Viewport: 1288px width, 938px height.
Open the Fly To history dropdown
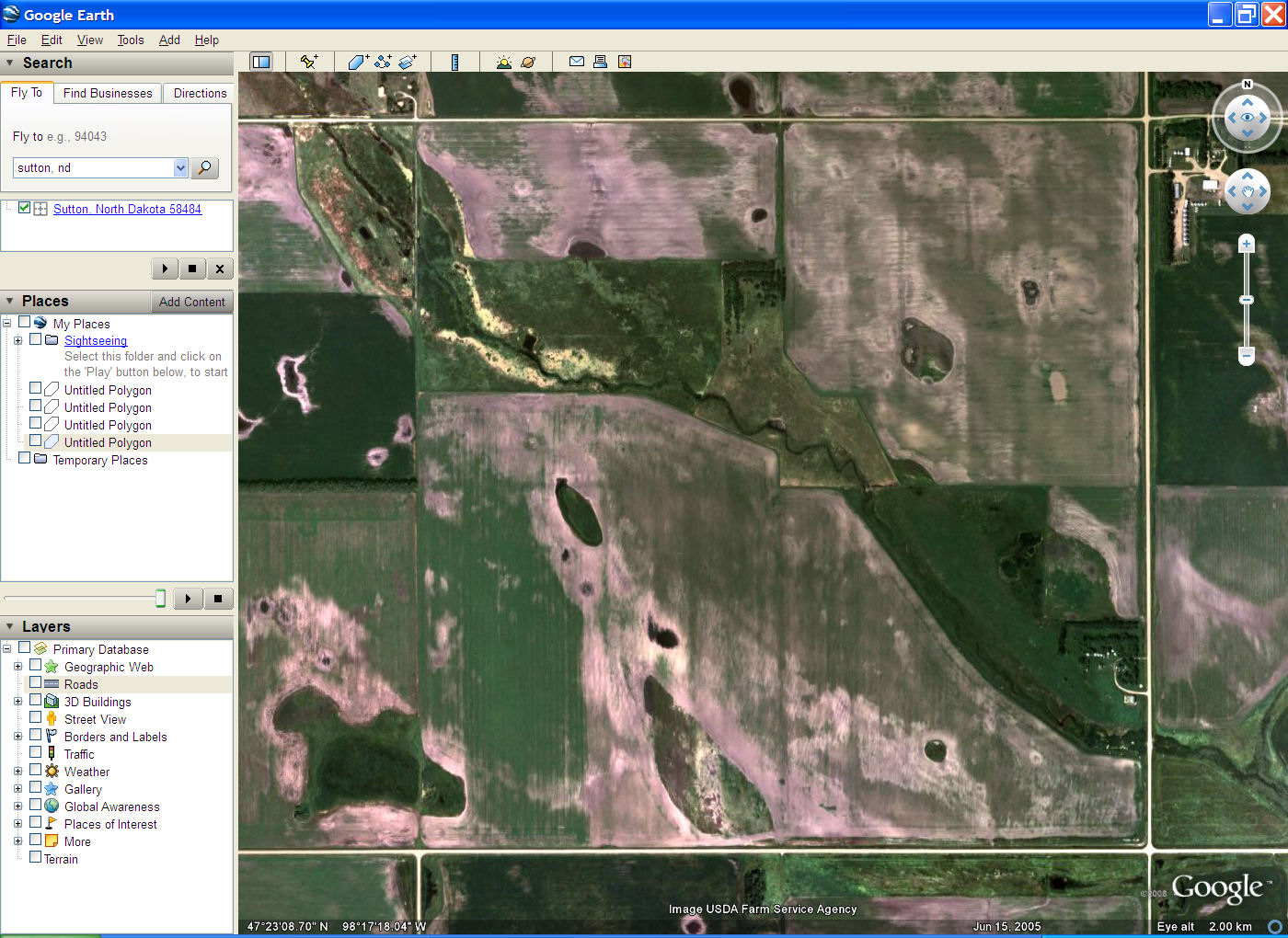[x=180, y=167]
